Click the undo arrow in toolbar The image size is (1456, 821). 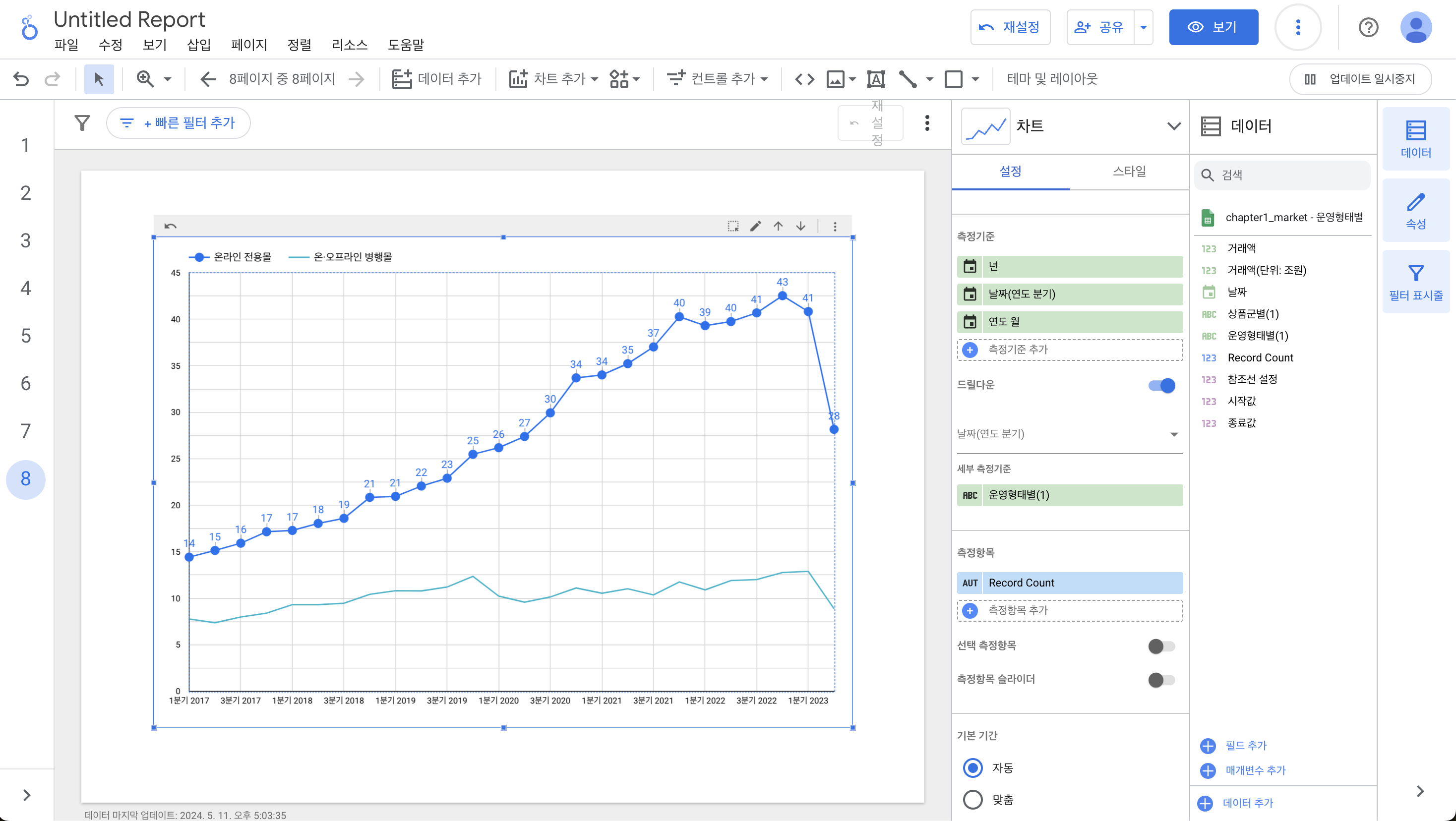click(21, 78)
